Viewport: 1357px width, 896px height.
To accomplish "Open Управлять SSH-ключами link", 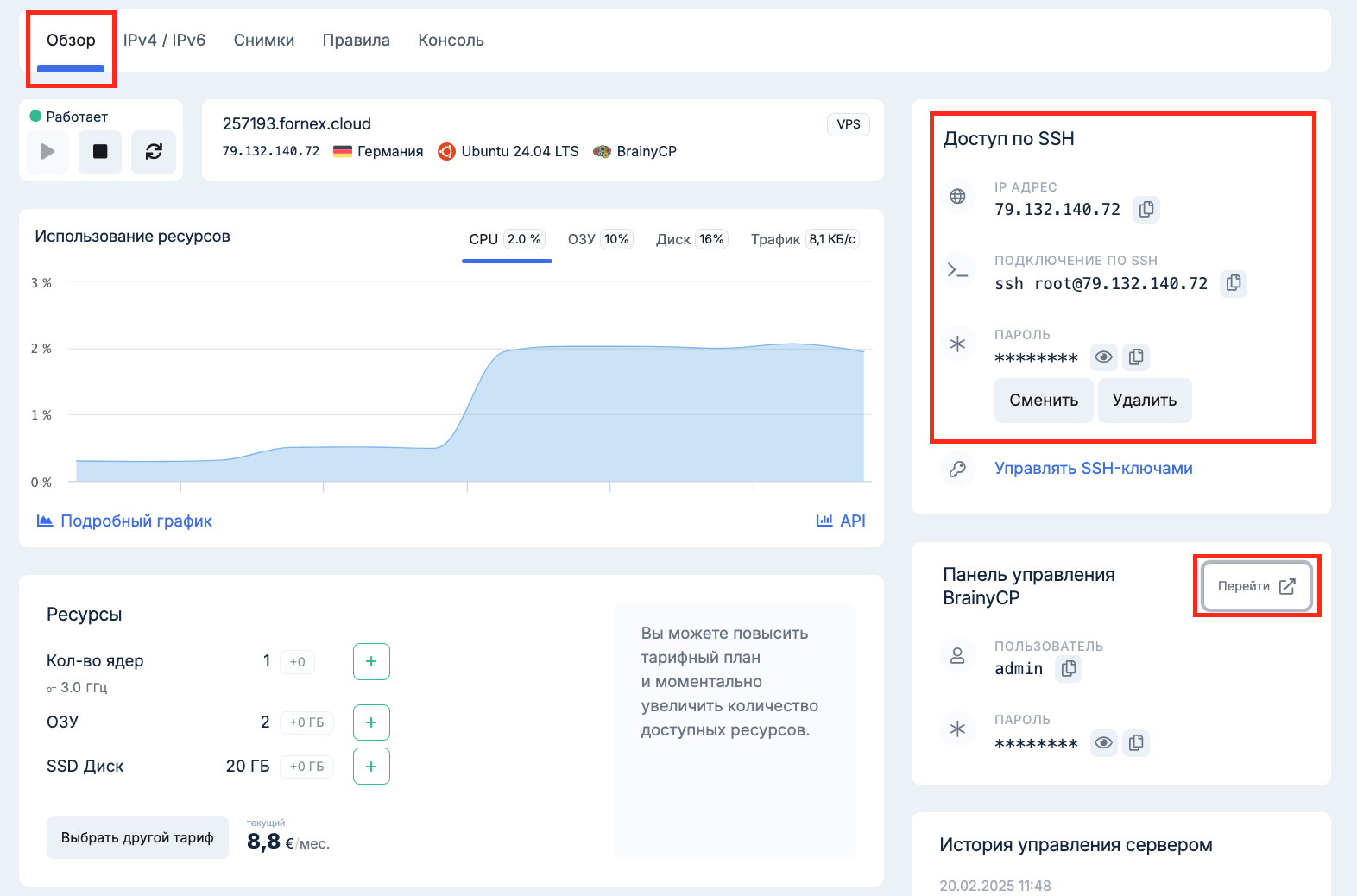I will [x=1094, y=469].
